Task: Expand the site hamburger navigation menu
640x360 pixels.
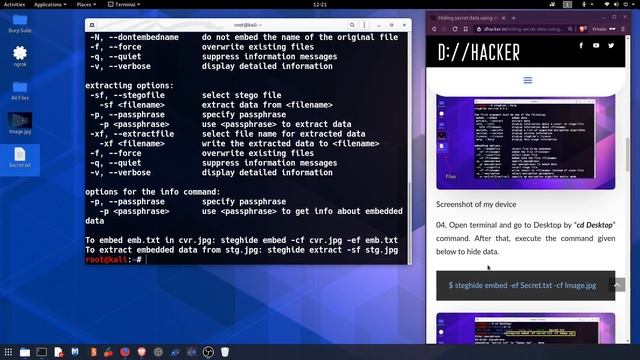Action: (528, 80)
